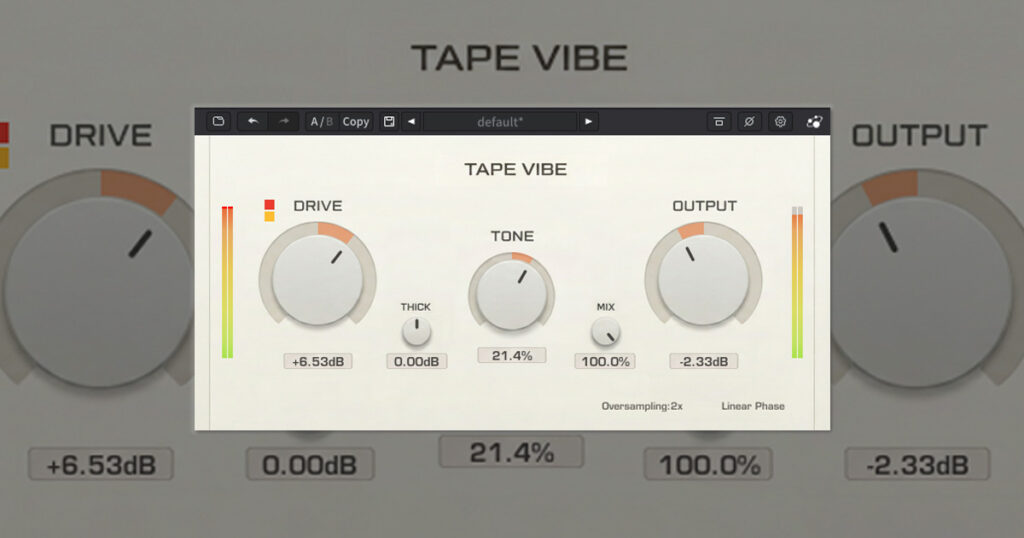Image resolution: width=1024 pixels, height=538 pixels.
Task: Click the orange indicator square beside DRIVE
Action: pyautogui.click(x=269, y=216)
